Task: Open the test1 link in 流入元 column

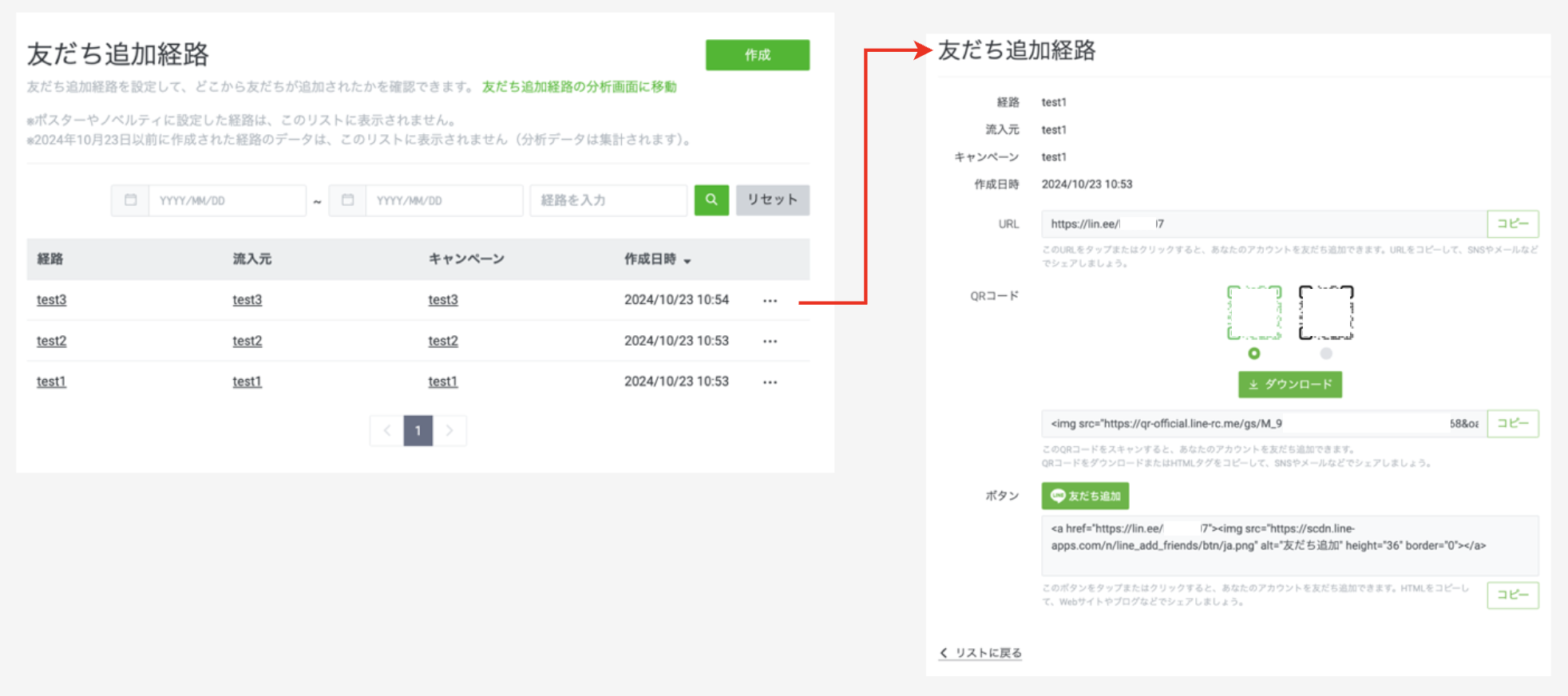Action: pyautogui.click(x=247, y=382)
